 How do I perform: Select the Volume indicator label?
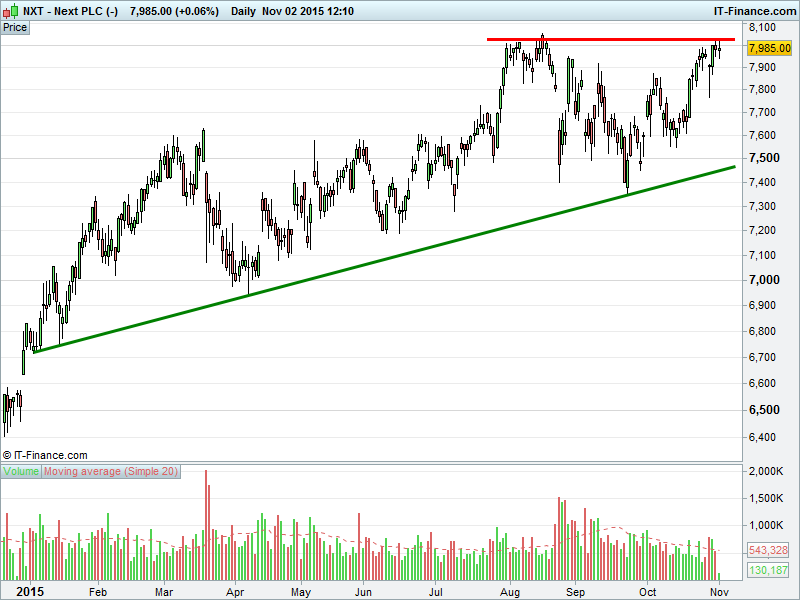click(21, 471)
